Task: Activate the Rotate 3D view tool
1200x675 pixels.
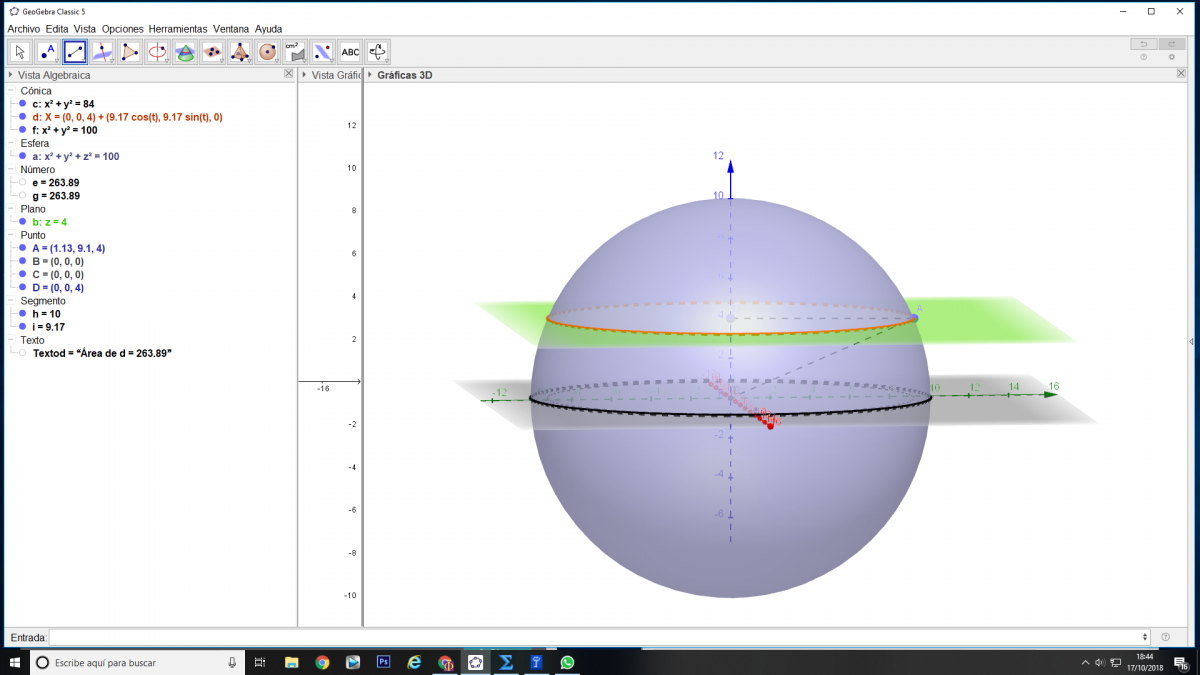Action: coord(377,52)
